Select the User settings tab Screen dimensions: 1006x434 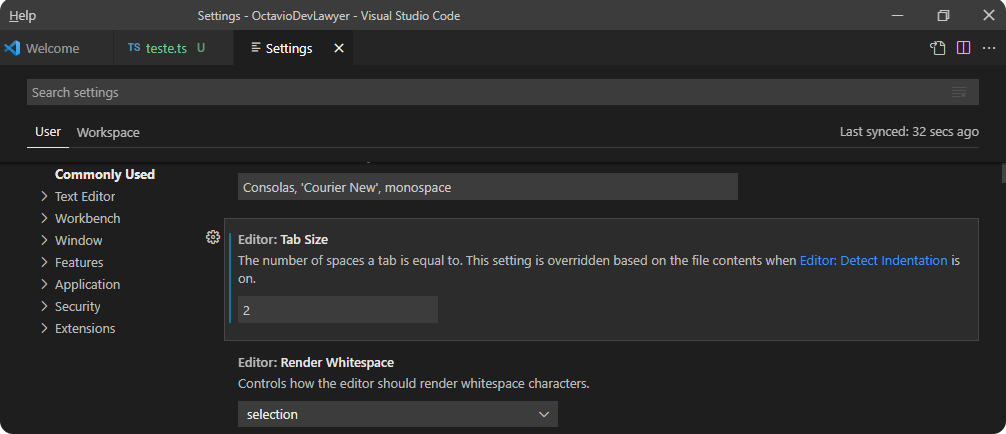click(x=48, y=132)
